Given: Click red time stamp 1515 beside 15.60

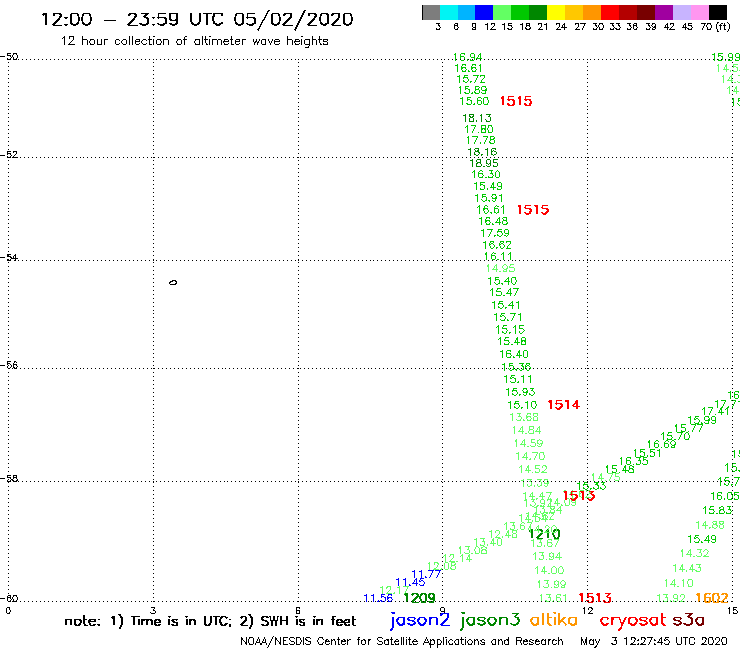Looking at the screenshot, I should point(516,101).
